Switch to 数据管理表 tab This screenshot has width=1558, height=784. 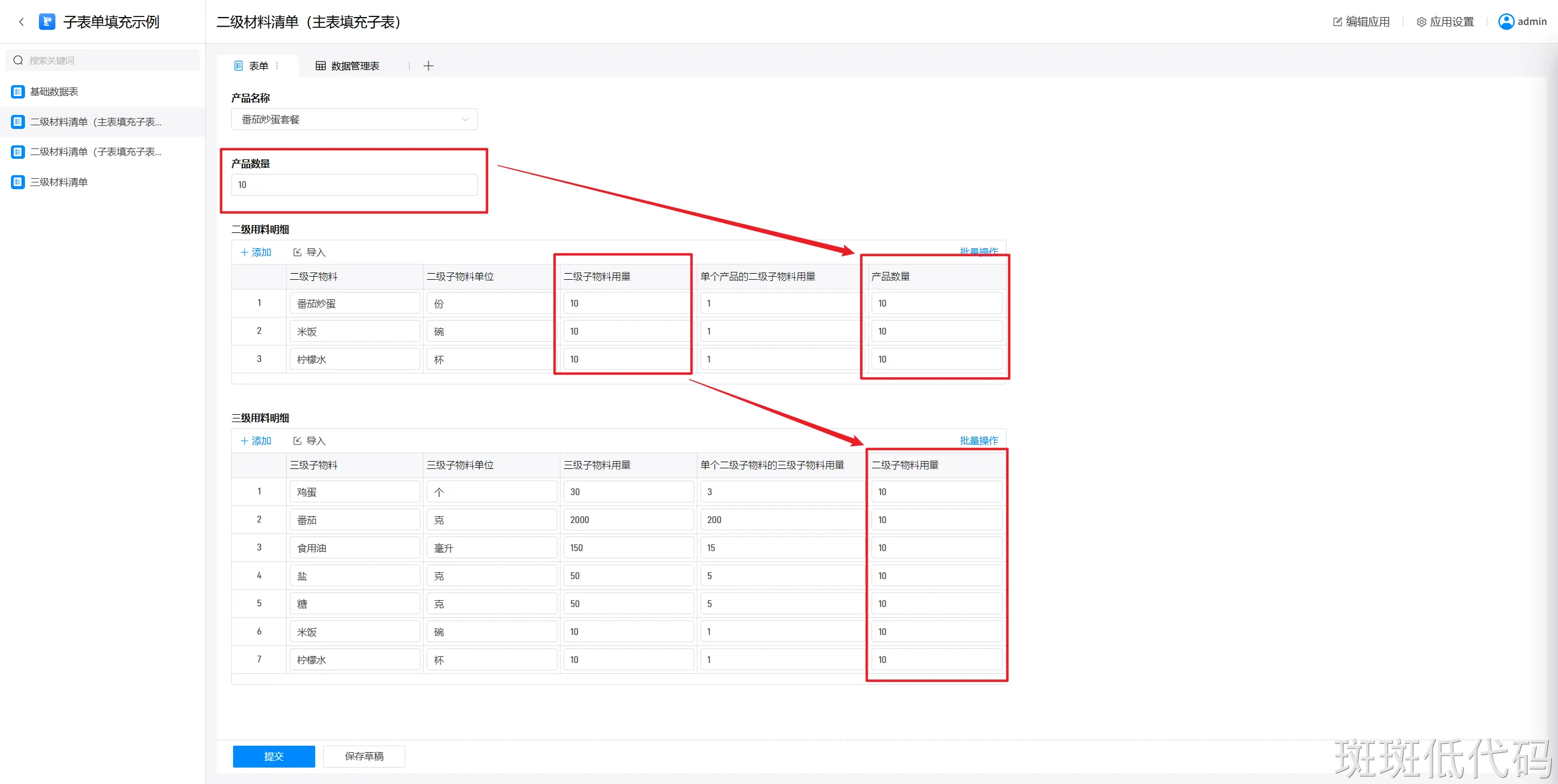click(348, 66)
